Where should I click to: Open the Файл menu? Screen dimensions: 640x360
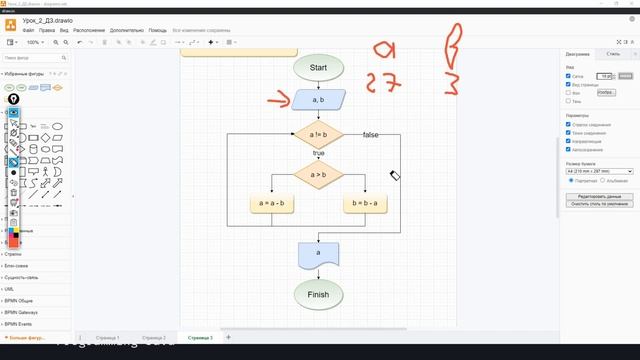click(28, 30)
